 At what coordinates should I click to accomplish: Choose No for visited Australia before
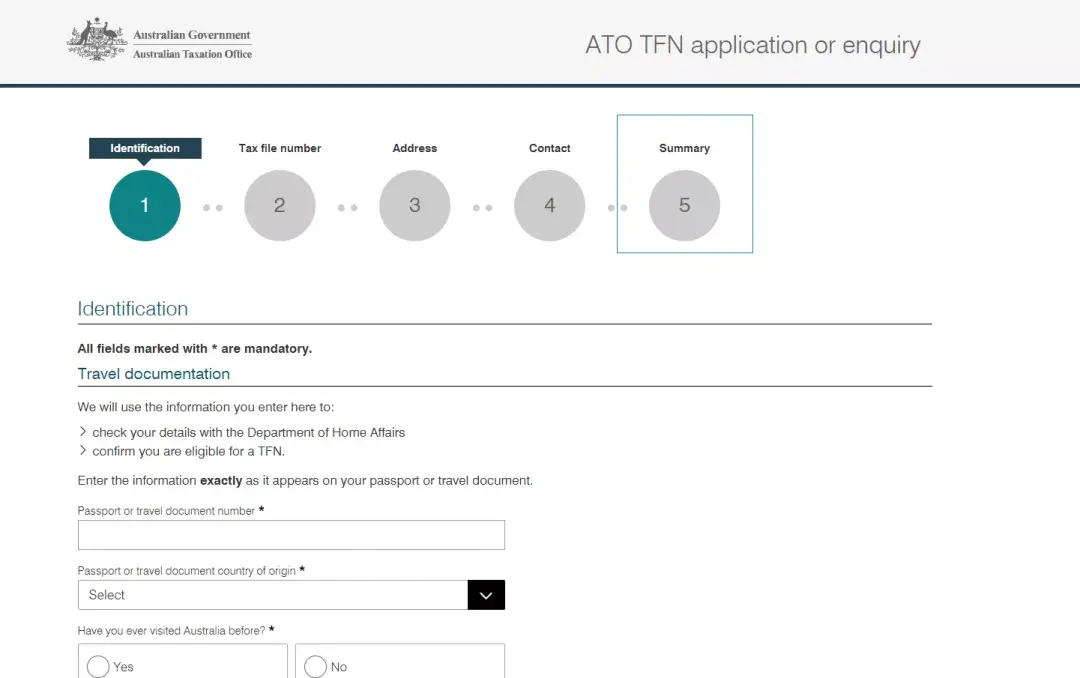click(x=315, y=666)
